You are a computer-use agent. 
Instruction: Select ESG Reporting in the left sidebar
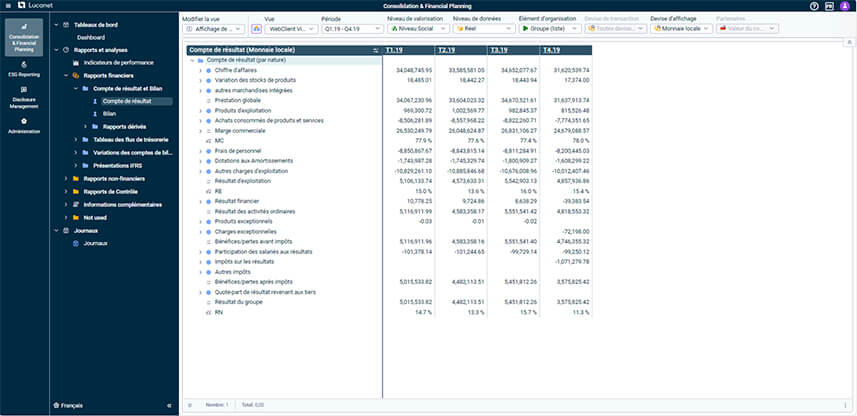point(24,69)
